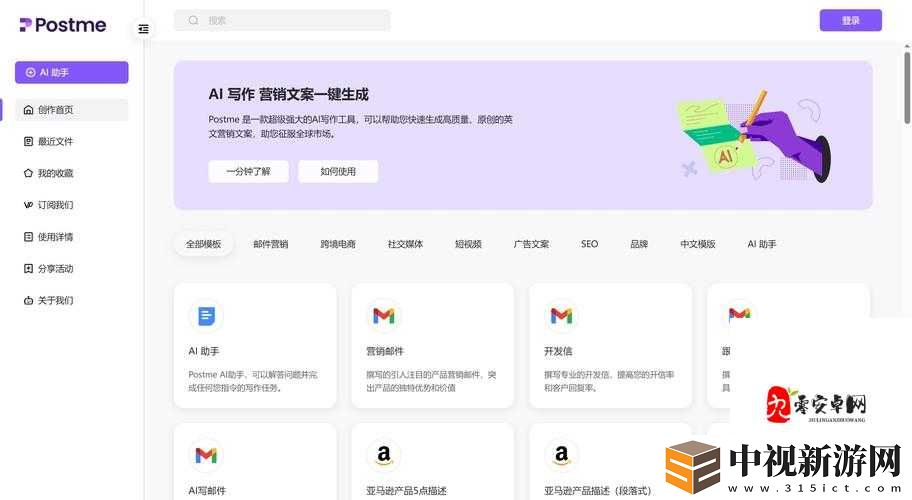This screenshot has height=500, width=912.
Task: Click the document icon next to 使用详情
Action: pyautogui.click(x=28, y=237)
